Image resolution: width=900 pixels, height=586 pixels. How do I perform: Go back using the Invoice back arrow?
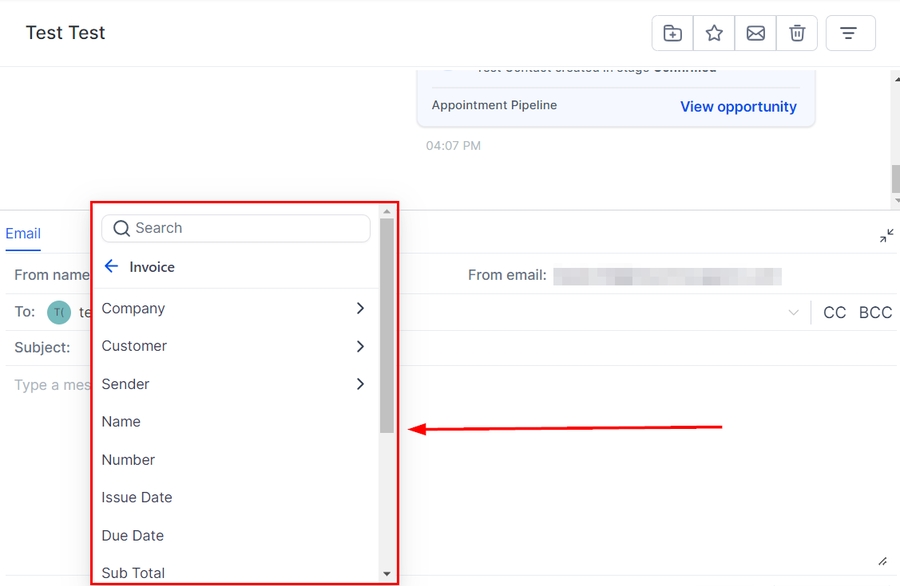[111, 267]
